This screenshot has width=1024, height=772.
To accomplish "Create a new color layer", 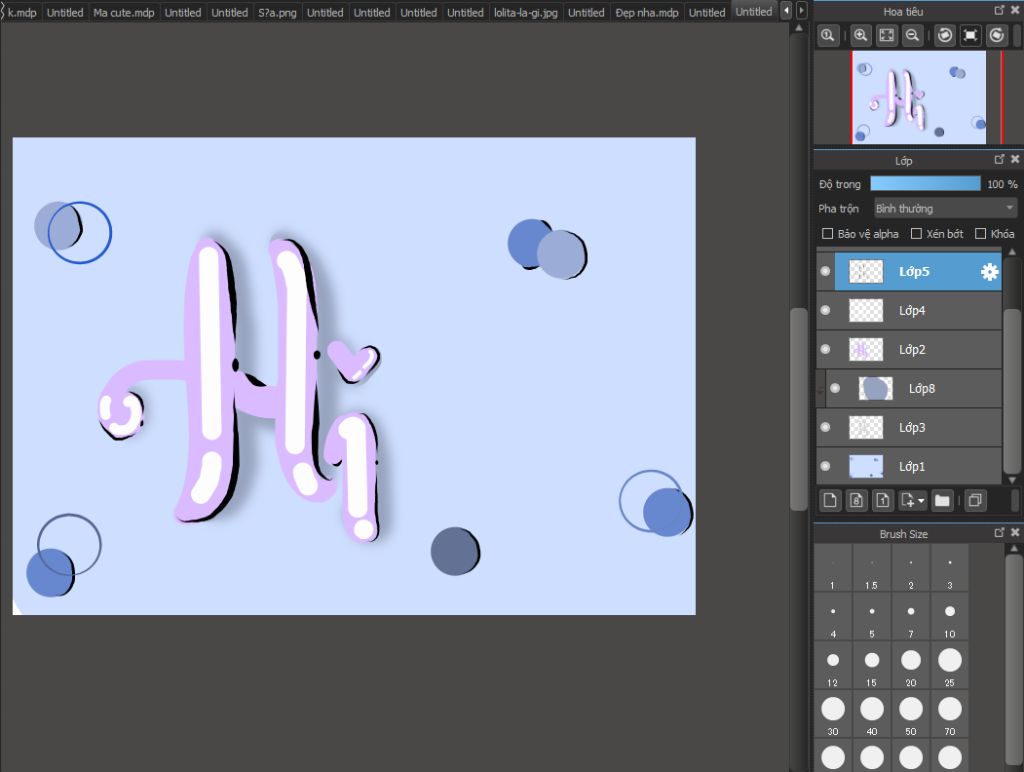I will click(830, 501).
